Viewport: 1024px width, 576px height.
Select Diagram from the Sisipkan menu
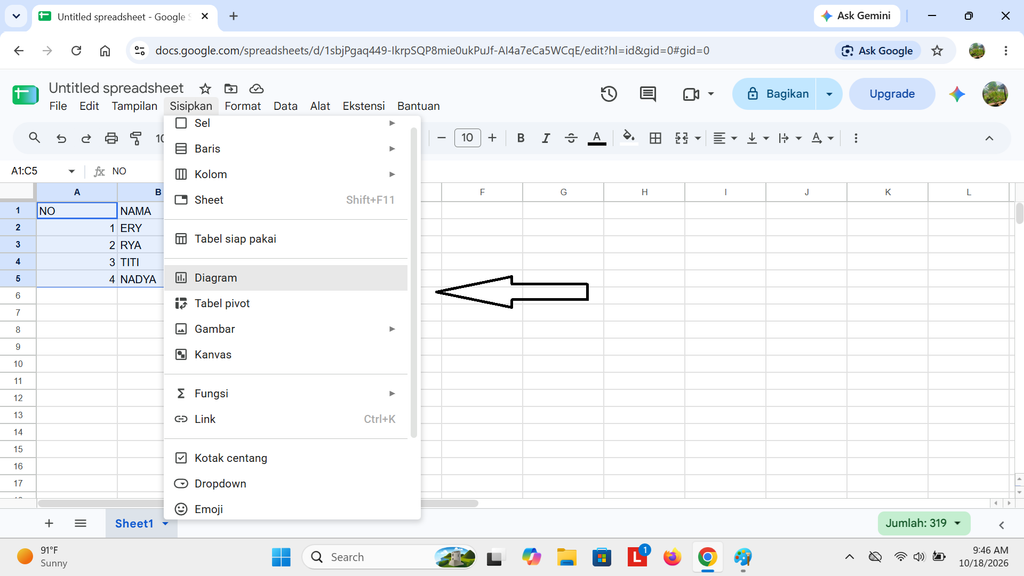(286, 278)
